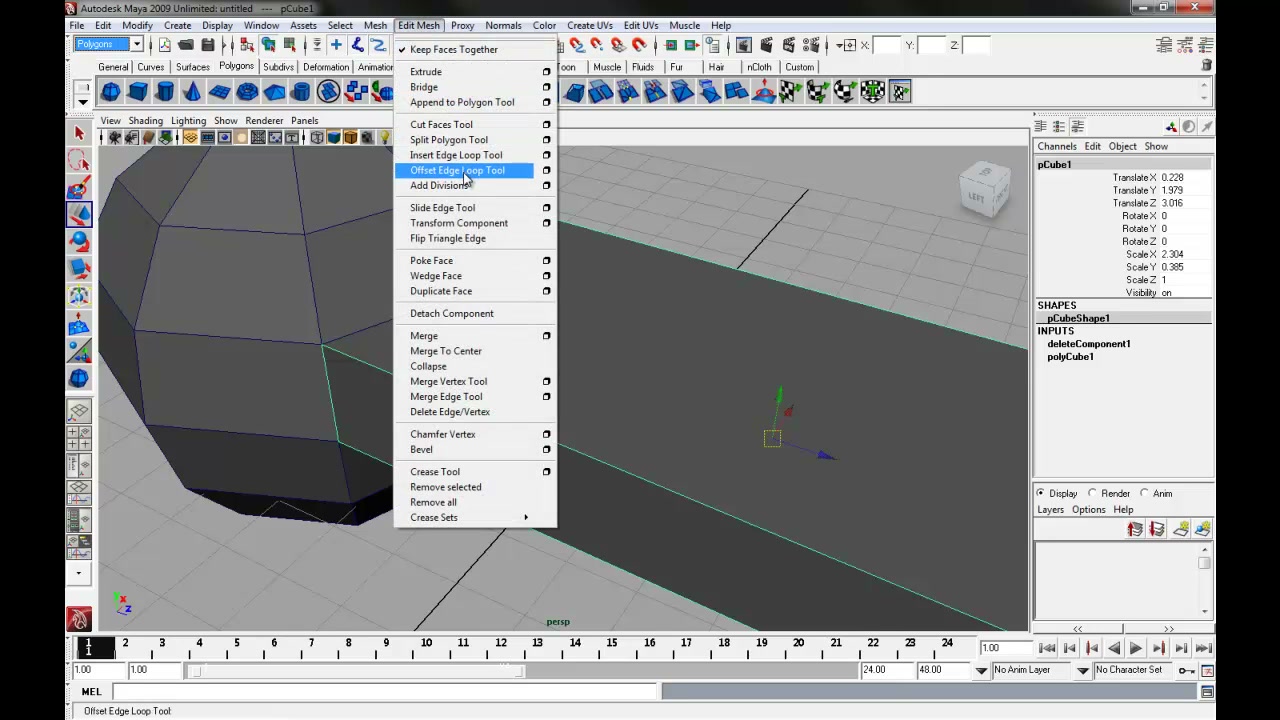Image resolution: width=1280 pixels, height=720 pixels.
Task: Play the animation forward
Action: [1136, 648]
